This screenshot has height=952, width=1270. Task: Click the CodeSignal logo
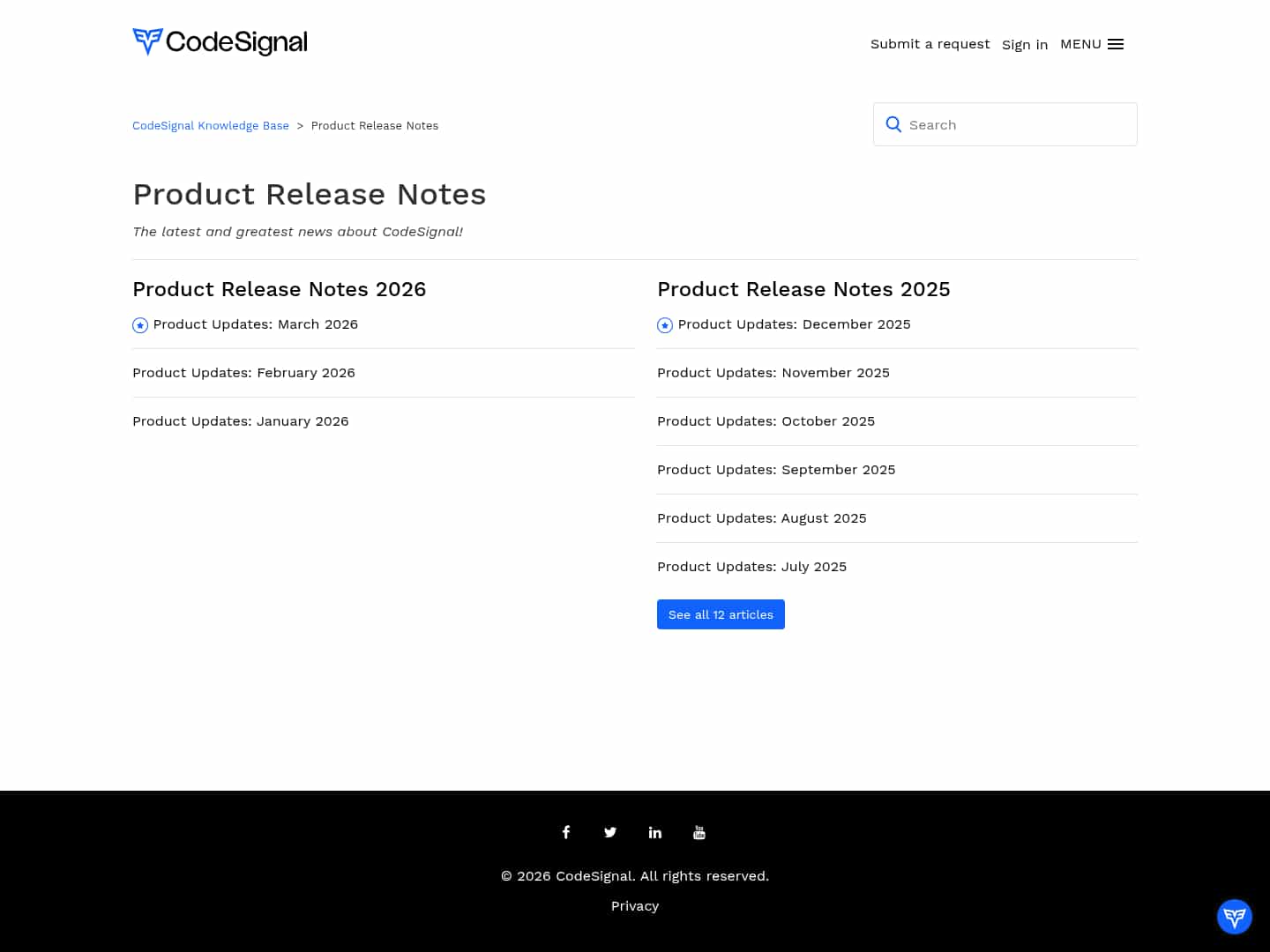(220, 41)
